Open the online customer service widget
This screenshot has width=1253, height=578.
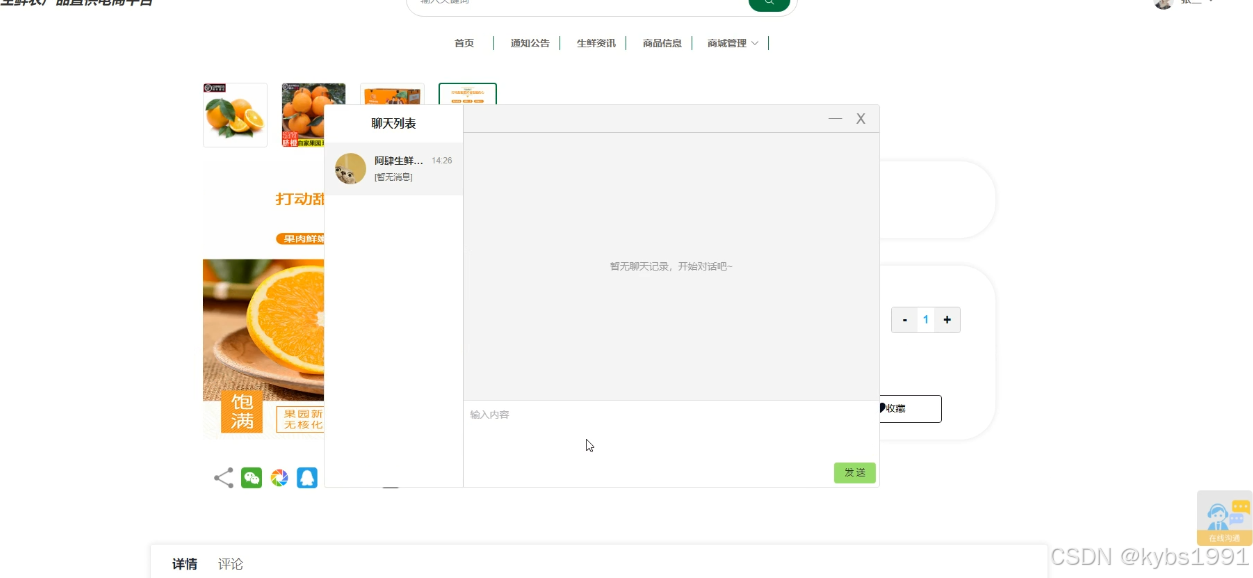point(1224,518)
